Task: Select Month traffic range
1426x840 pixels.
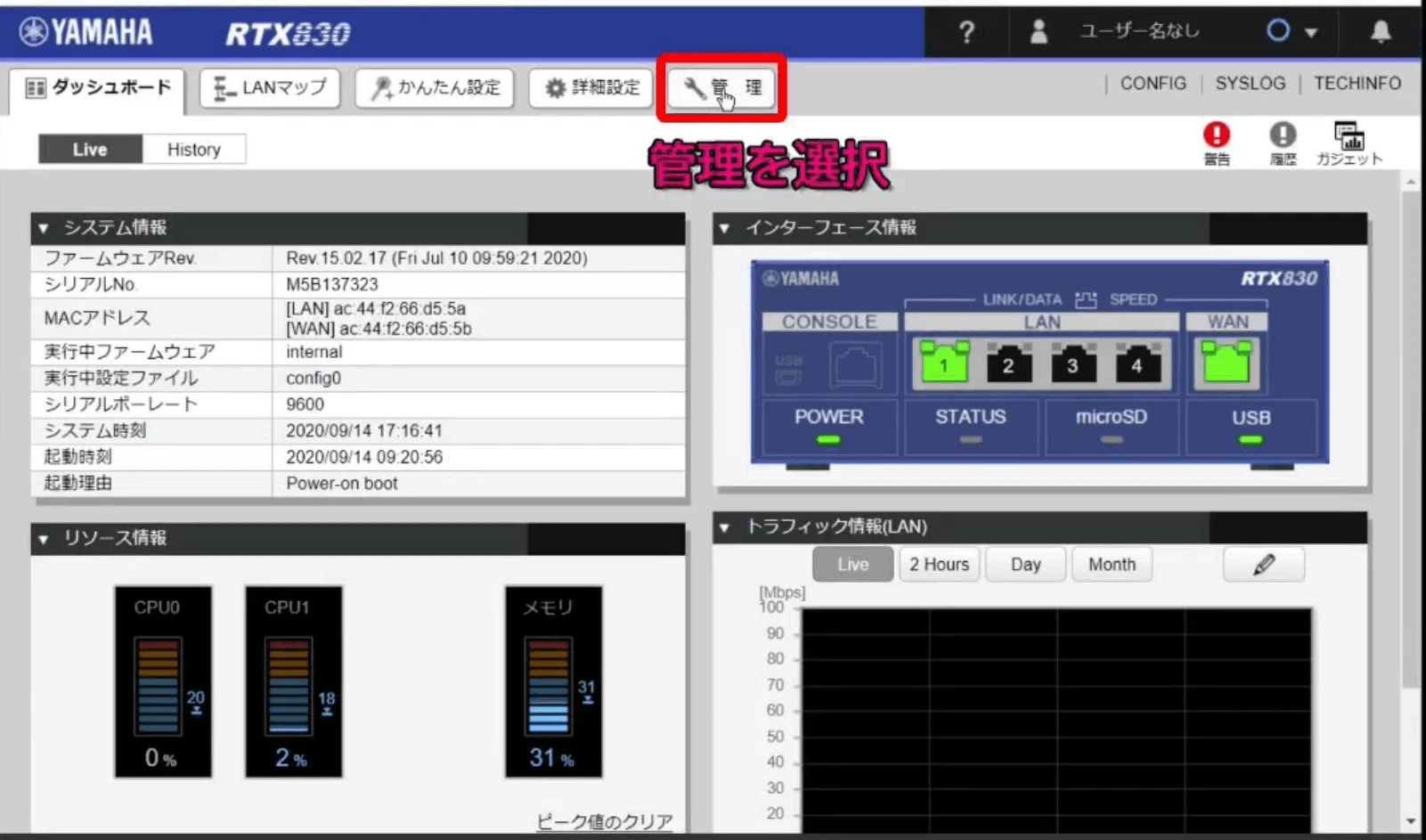Action: pyautogui.click(x=1112, y=565)
